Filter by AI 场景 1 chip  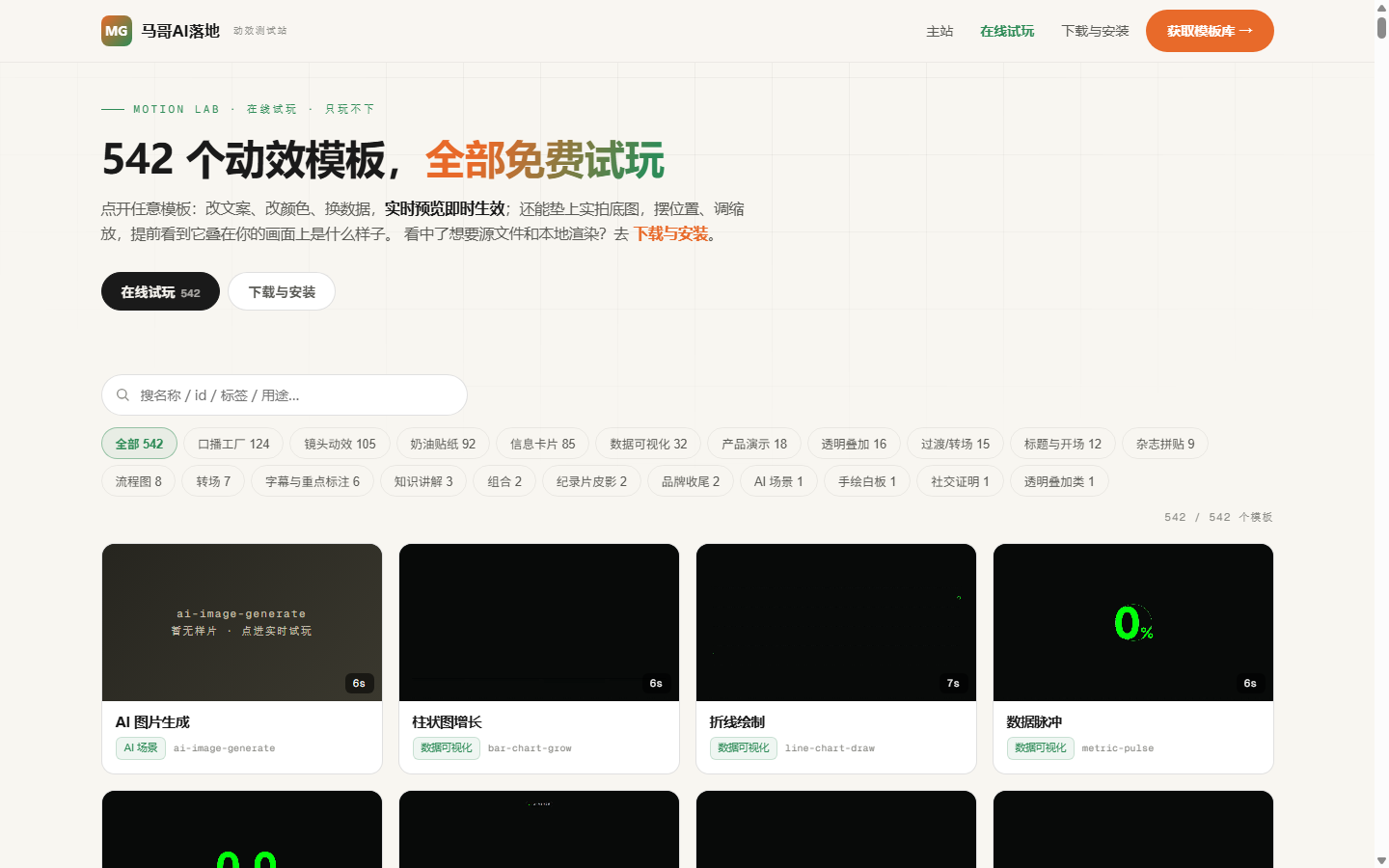[778, 481]
